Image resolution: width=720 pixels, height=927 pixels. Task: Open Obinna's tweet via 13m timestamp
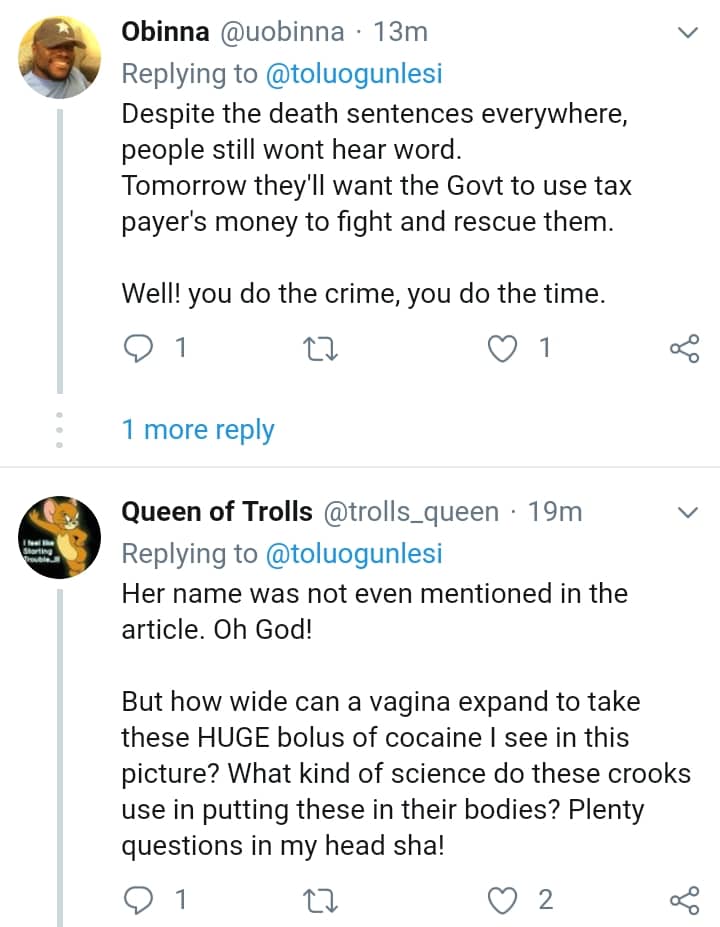pyautogui.click(x=400, y=32)
